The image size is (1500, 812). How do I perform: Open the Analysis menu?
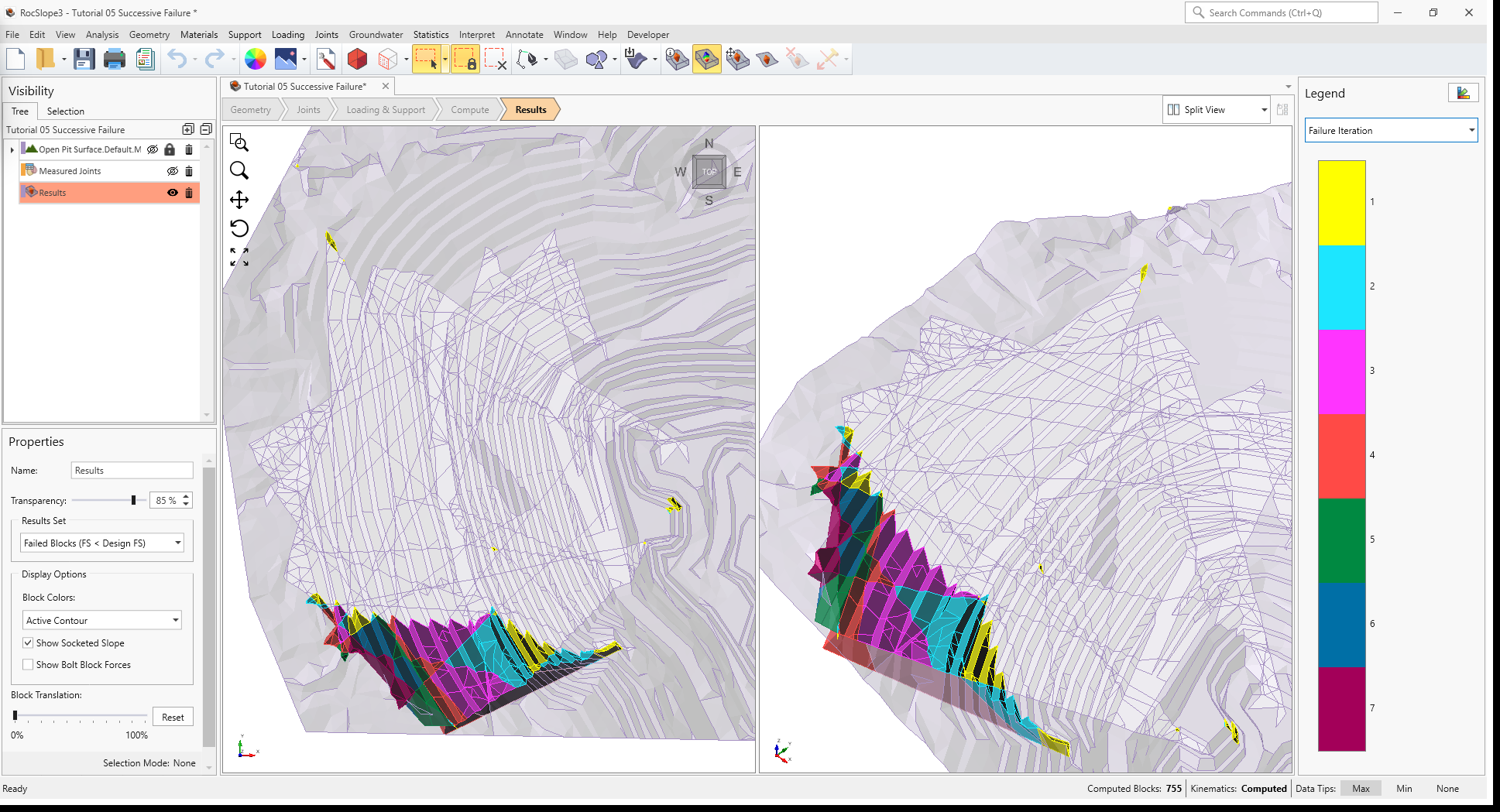pyautogui.click(x=102, y=35)
